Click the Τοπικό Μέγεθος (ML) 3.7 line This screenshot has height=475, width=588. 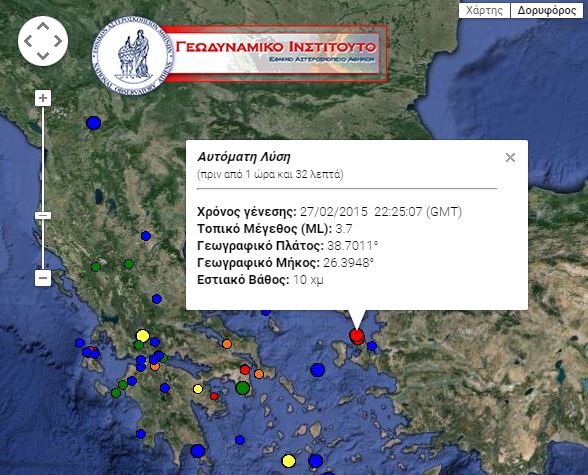click(x=274, y=229)
